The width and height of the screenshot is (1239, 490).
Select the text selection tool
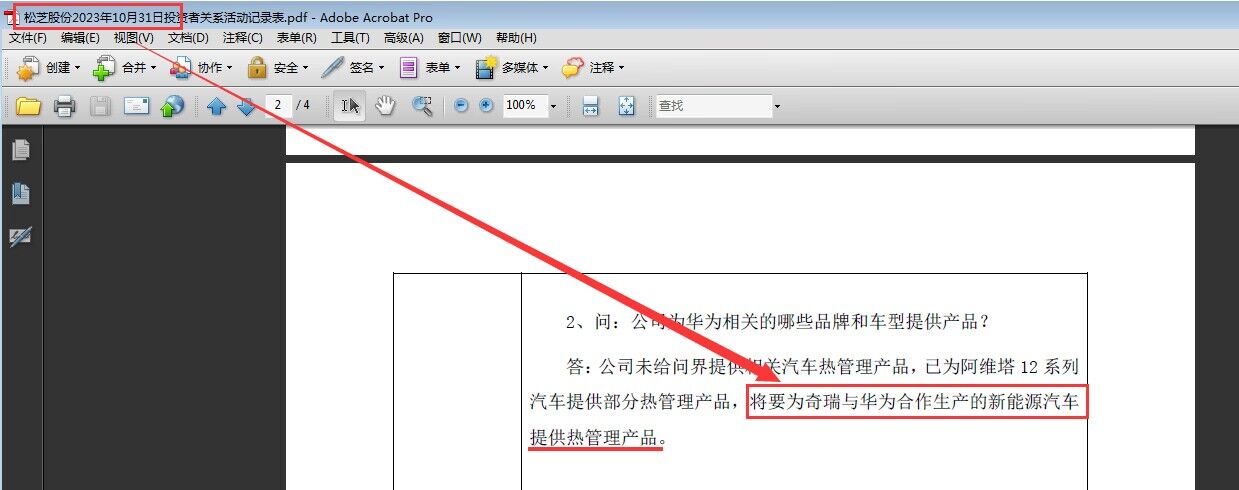[x=348, y=106]
